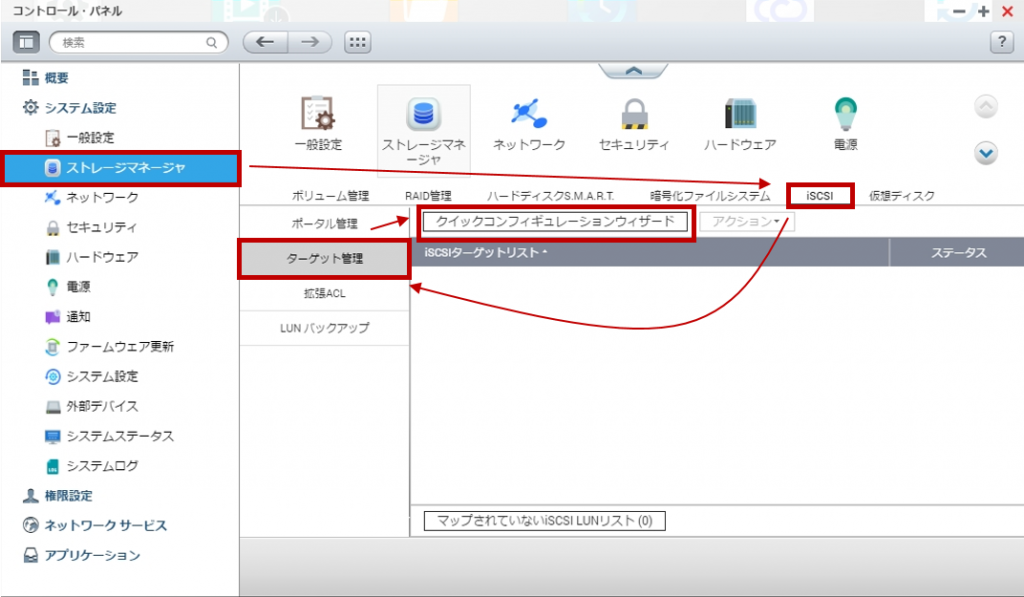
Task: Select 電源 in the sidebar
Action: tap(68, 287)
